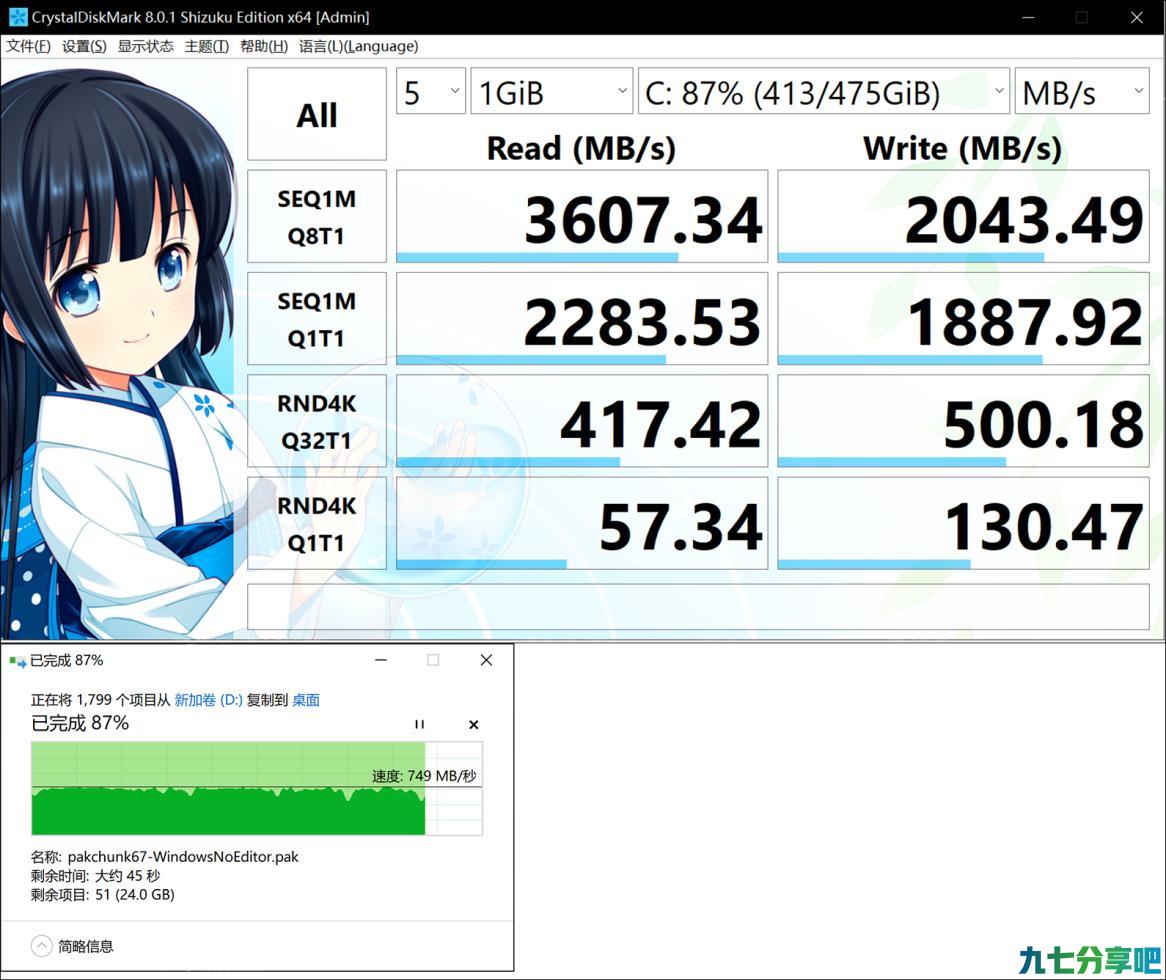This screenshot has height=980, width=1166.
Task: Minimize the CrystalDiskMark window
Action: point(1028,17)
